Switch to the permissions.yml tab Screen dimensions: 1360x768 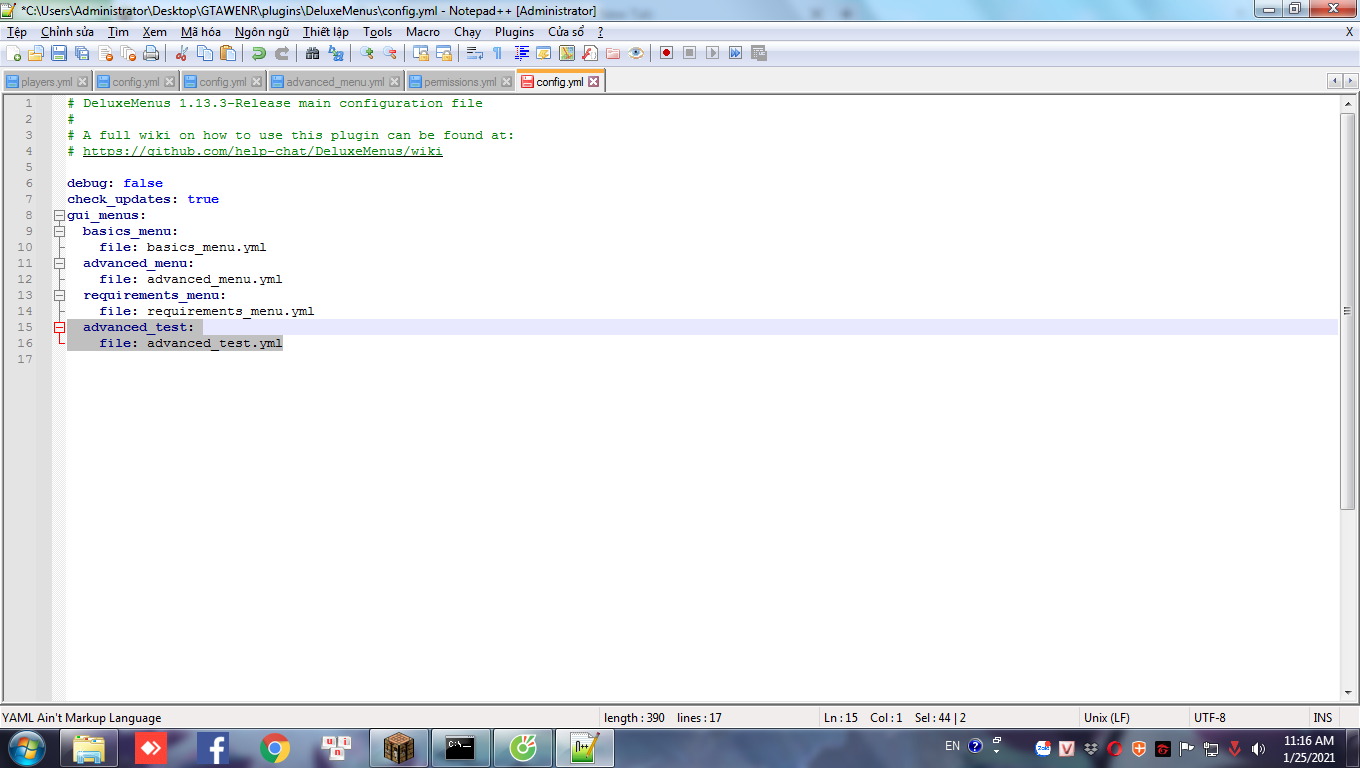pyautogui.click(x=459, y=82)
